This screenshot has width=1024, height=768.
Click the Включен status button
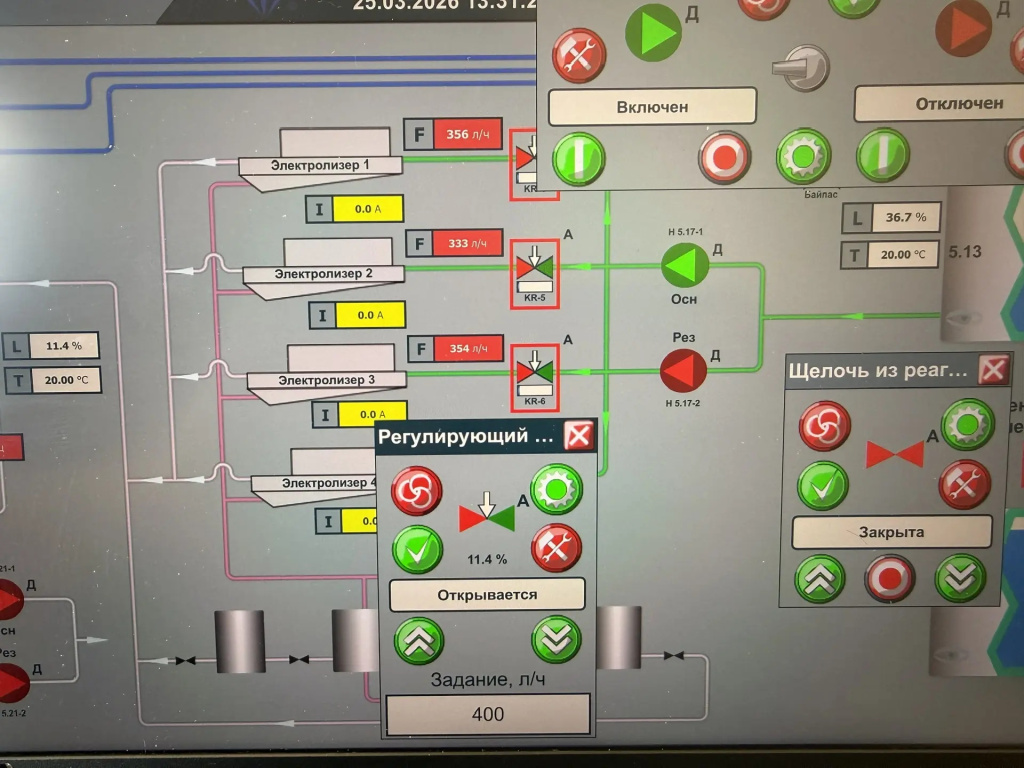point(652,106)
